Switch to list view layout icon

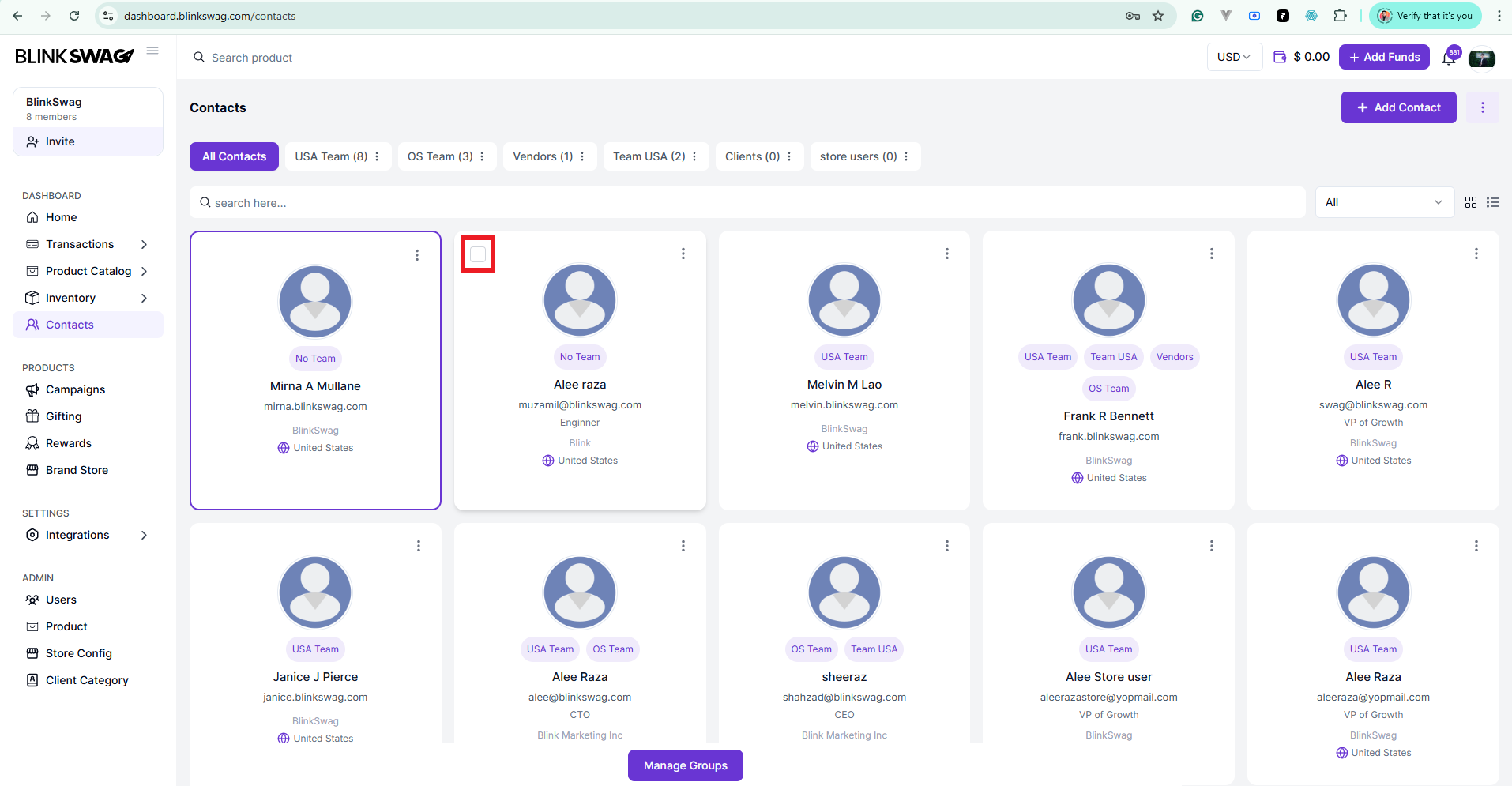tap(1493, 202)
